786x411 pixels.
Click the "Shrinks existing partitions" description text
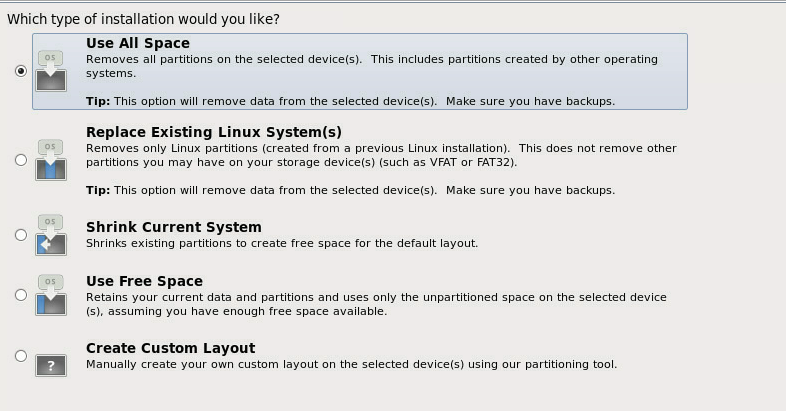coord(282,244)
